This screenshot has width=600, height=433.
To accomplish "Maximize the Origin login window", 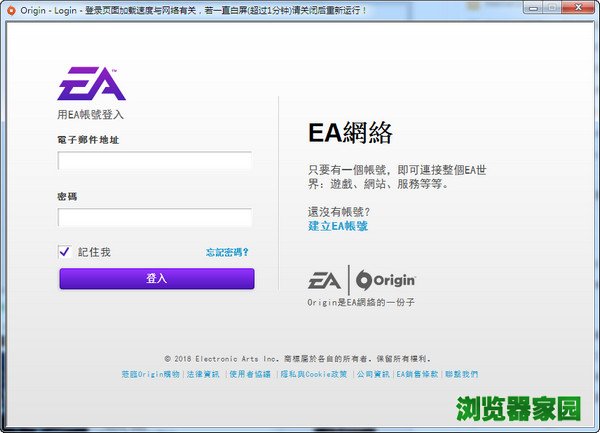I will coord(556,9).
